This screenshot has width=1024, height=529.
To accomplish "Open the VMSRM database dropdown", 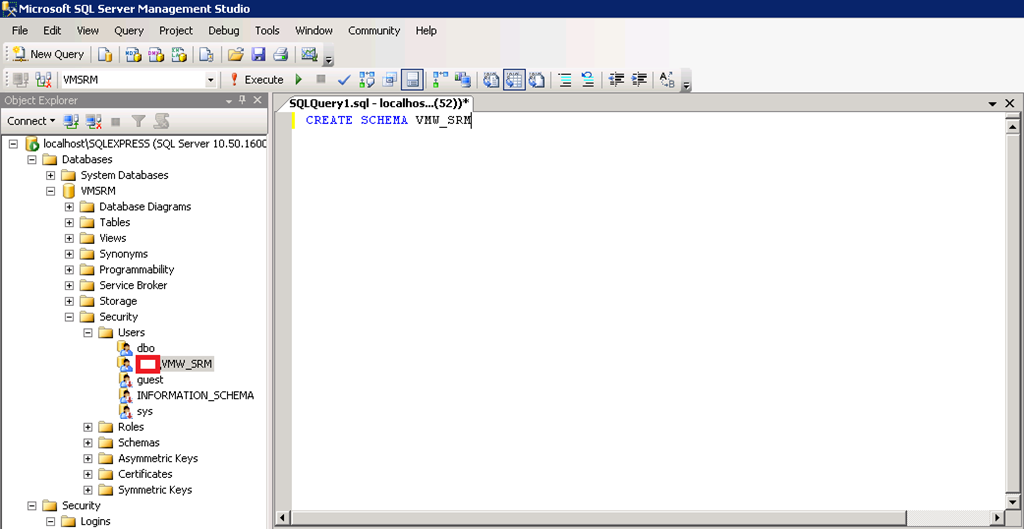I will tap(210, 80).
